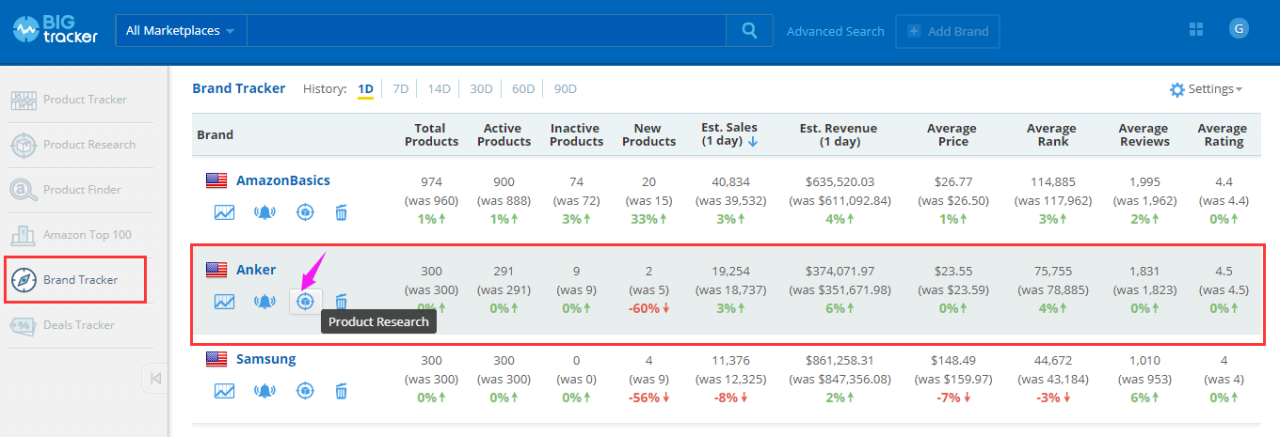Open the apps grid icon in header

click(1196, 30)
